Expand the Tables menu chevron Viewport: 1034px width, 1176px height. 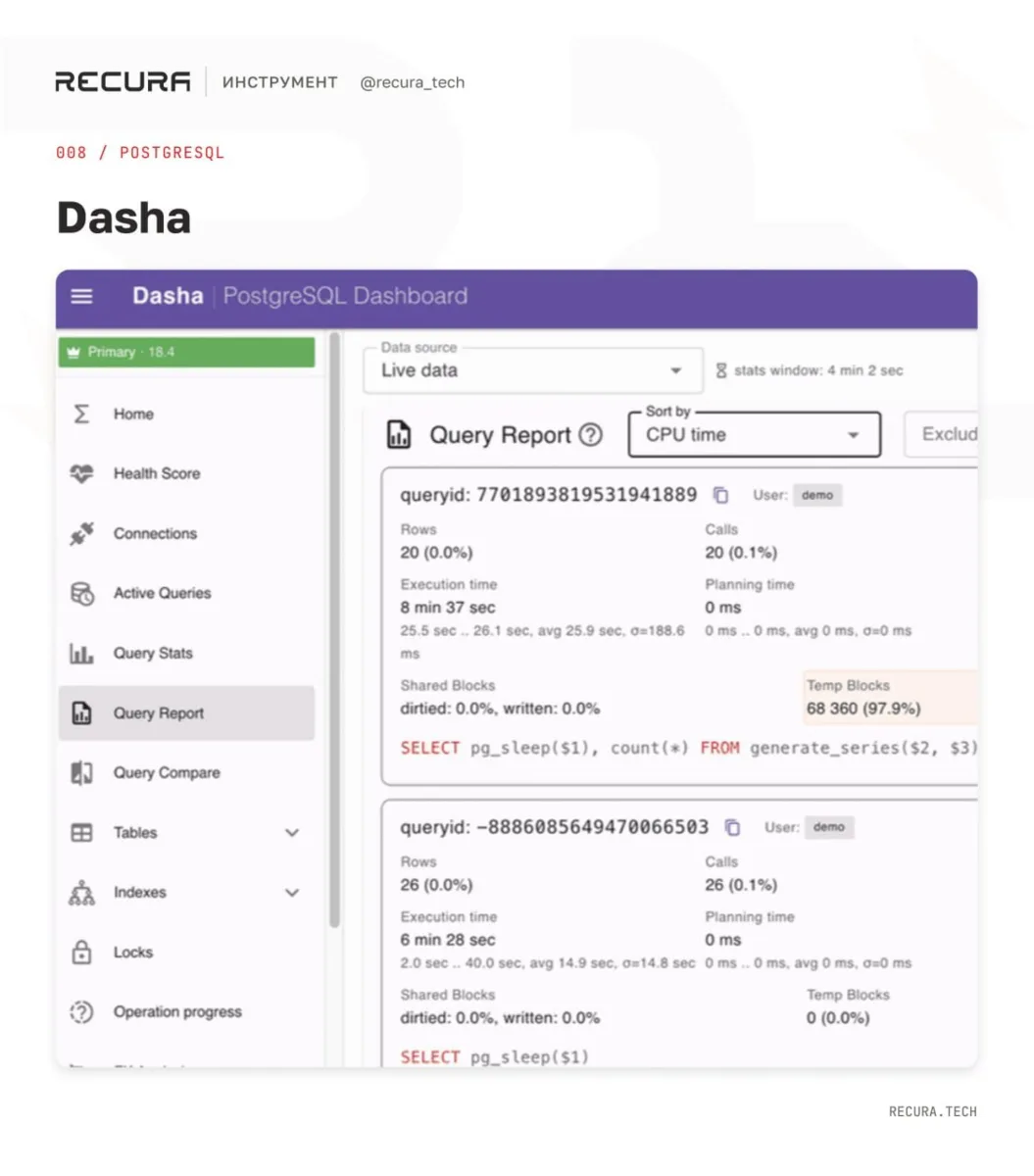coord(292,833)
